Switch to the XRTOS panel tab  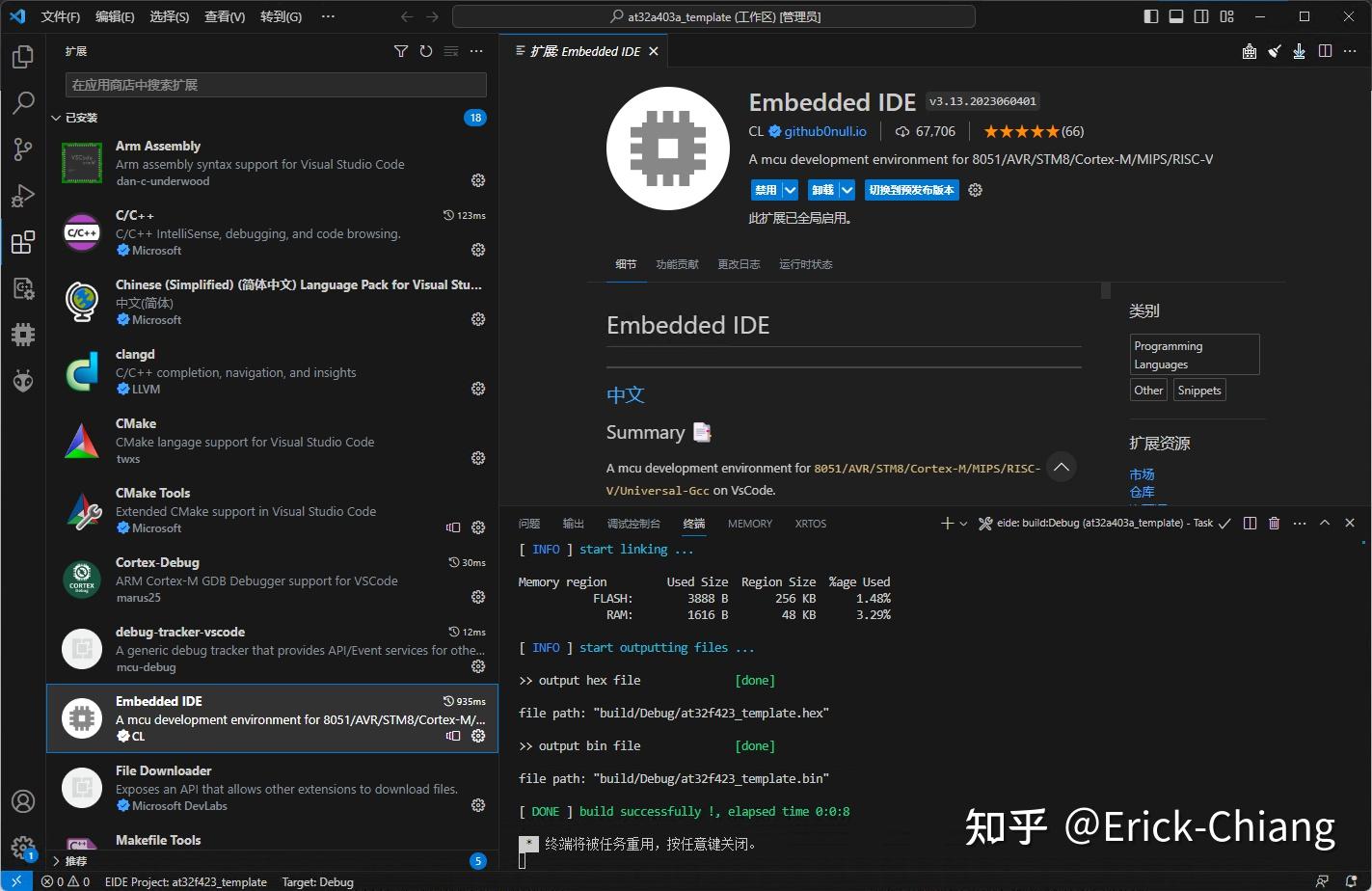tap(810, 524)
